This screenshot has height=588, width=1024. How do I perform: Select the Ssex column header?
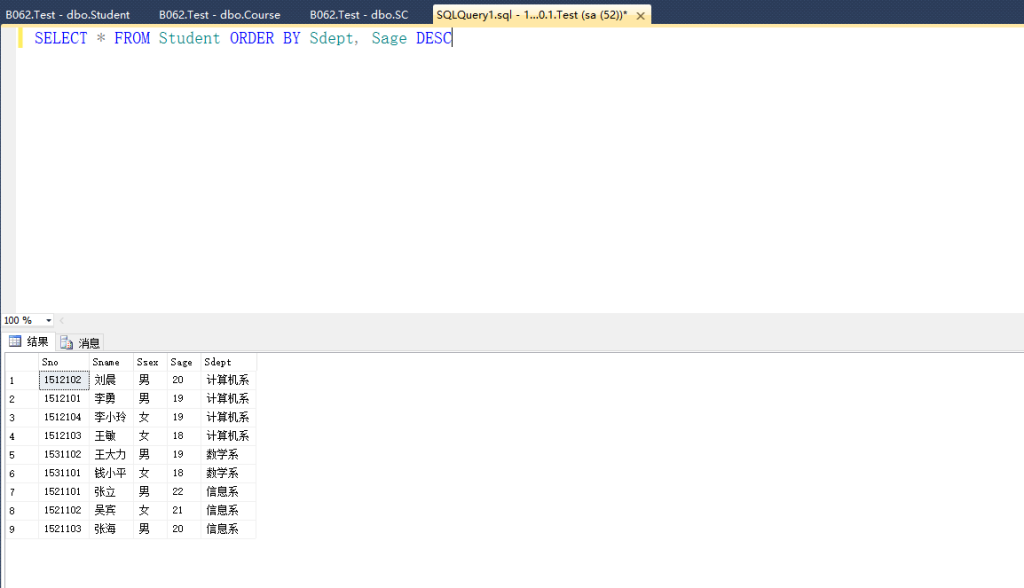(x=150, y=362)
